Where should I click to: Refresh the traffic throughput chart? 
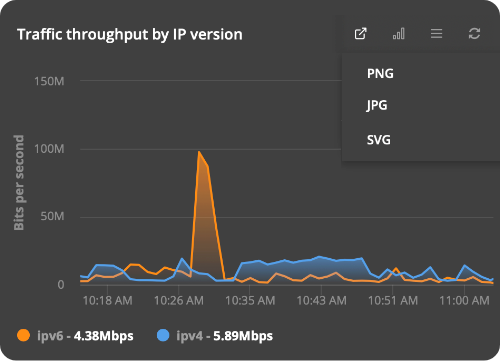tap(474, 34)
